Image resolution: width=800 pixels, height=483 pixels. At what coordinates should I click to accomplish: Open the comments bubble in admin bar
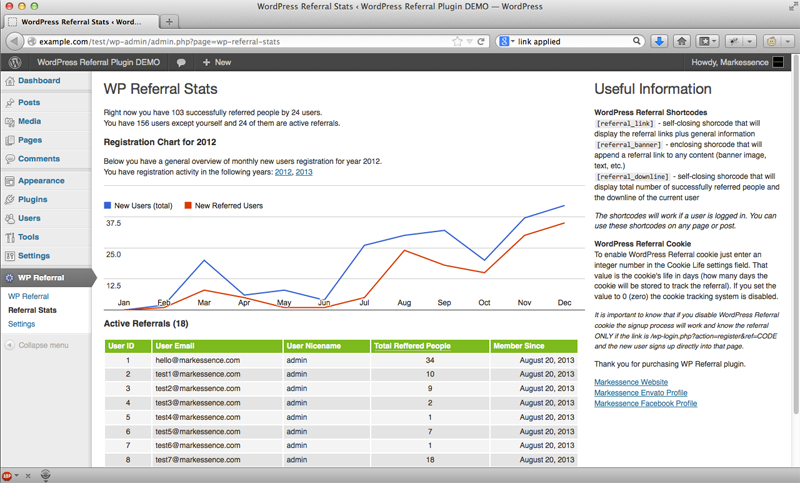(181, 62)
